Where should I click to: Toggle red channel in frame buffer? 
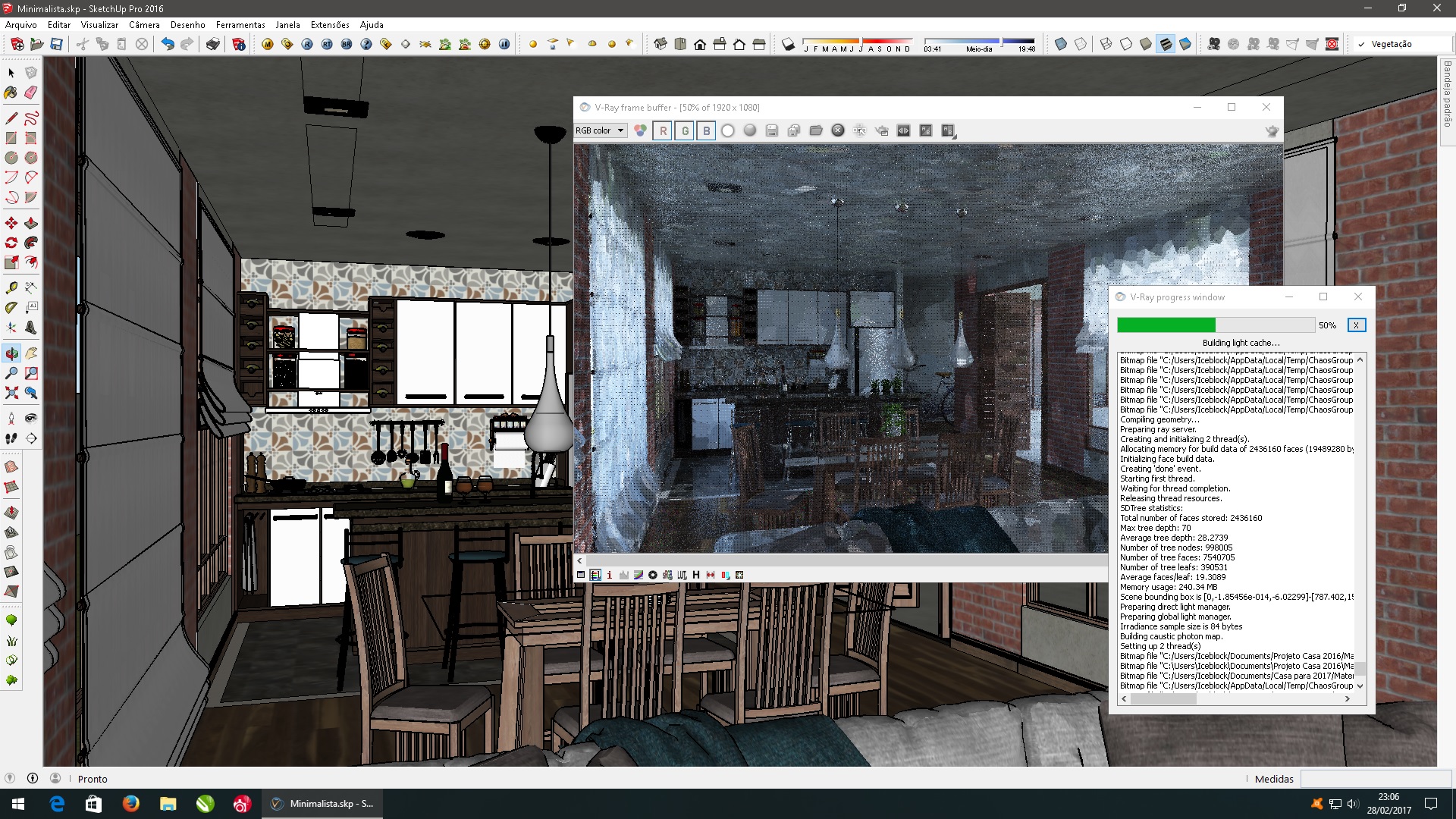[x=664, y=130]
